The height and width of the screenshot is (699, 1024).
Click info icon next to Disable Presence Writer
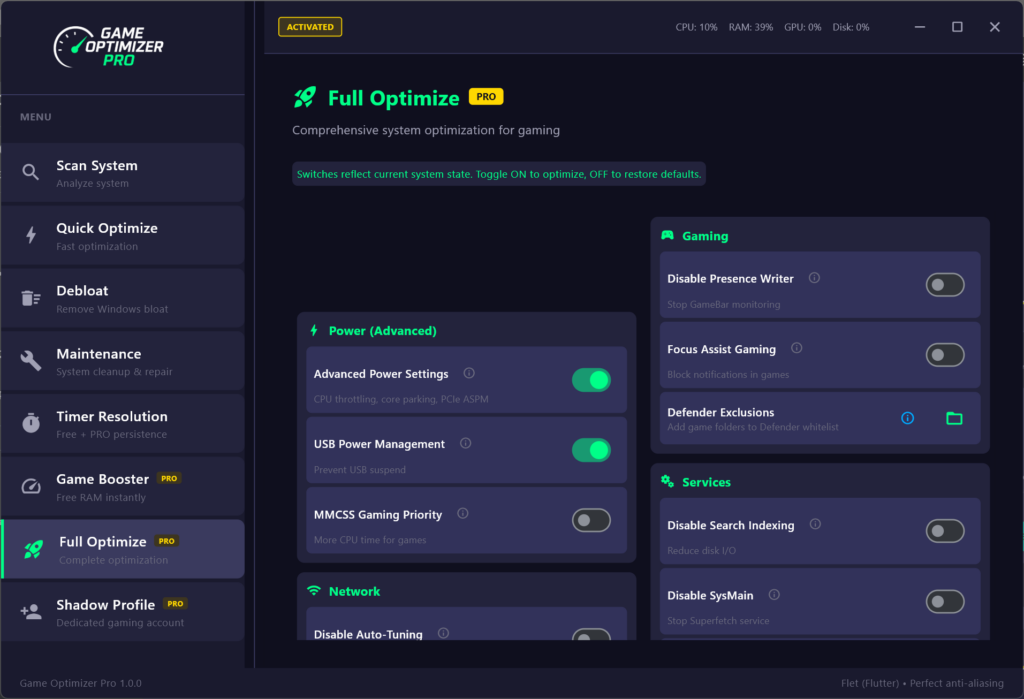(814, 278)
